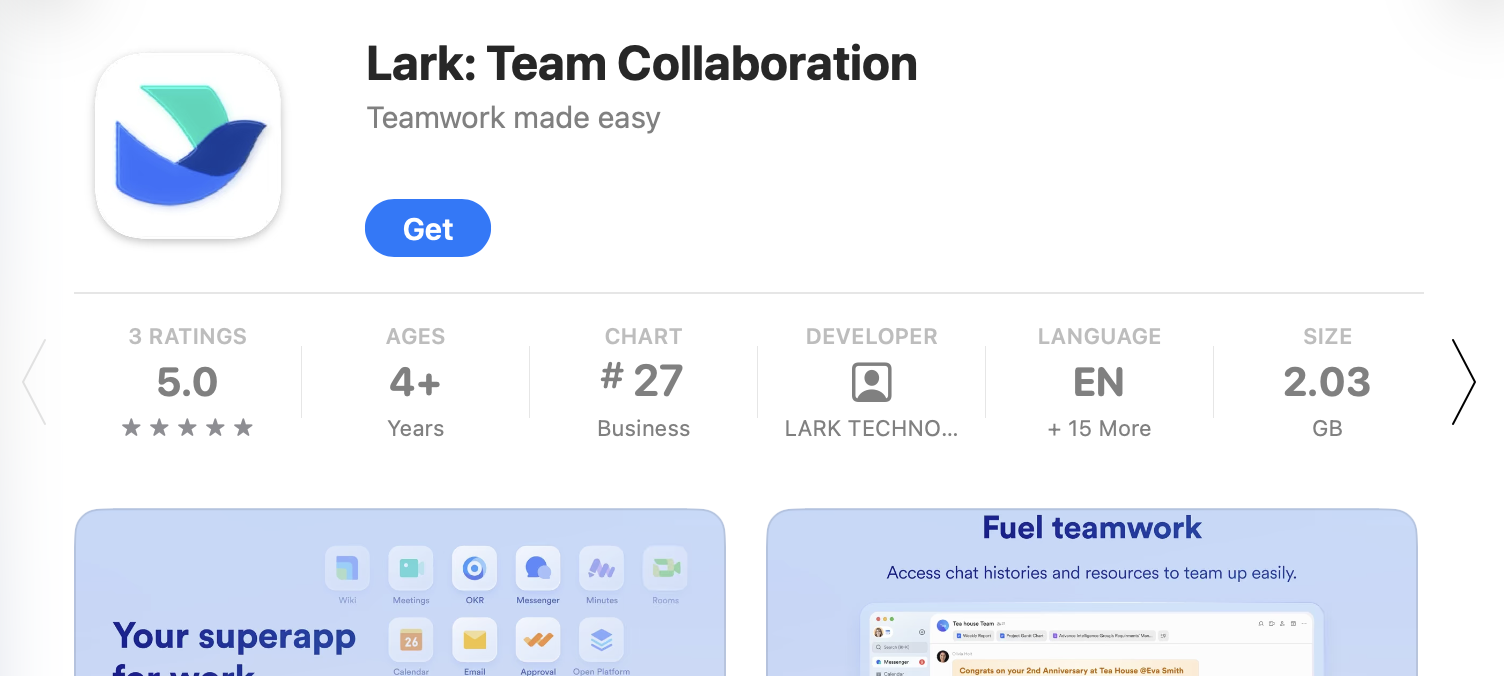Click the developer person icon

tap(872, 382)
